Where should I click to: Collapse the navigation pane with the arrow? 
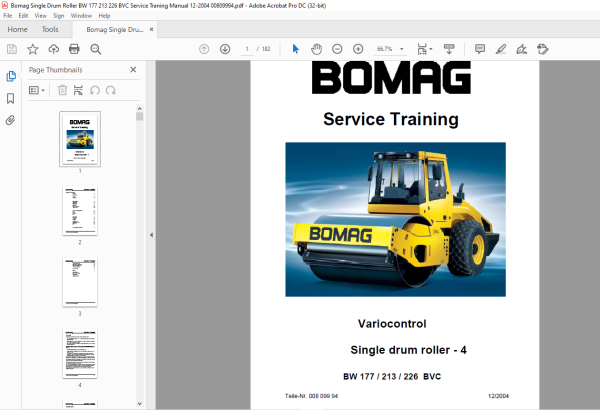[x=152, y=235]
